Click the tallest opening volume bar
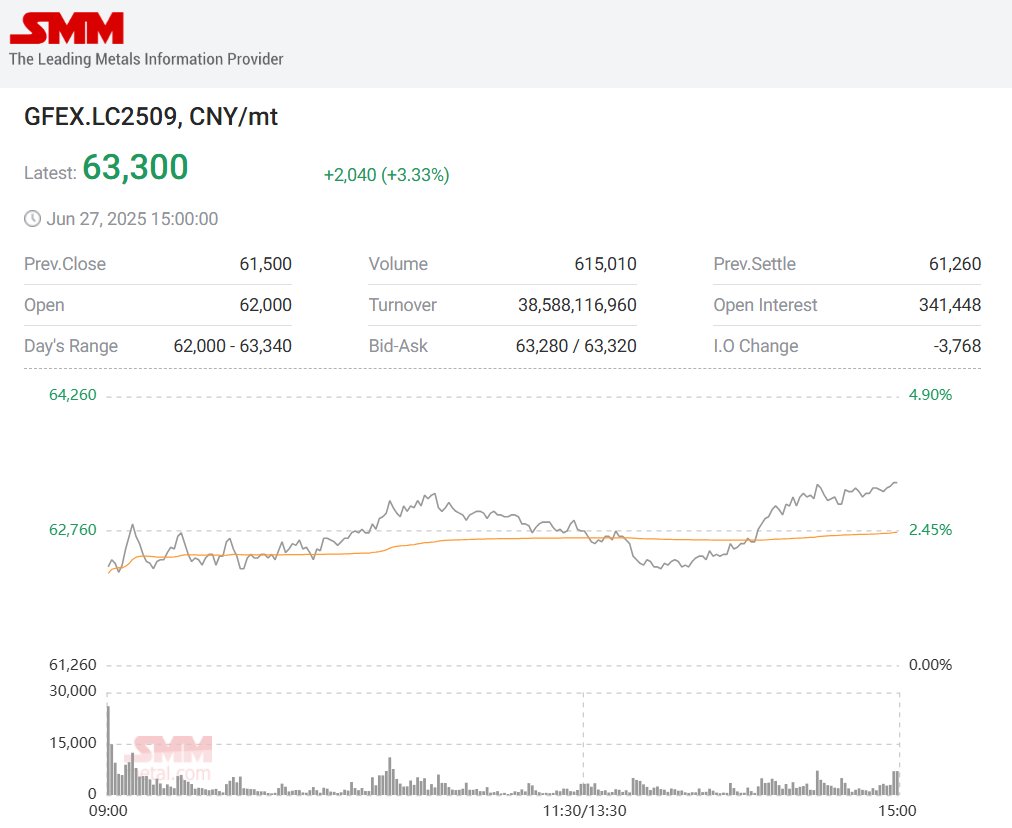Screen dimensions: 1012x828 108,751
